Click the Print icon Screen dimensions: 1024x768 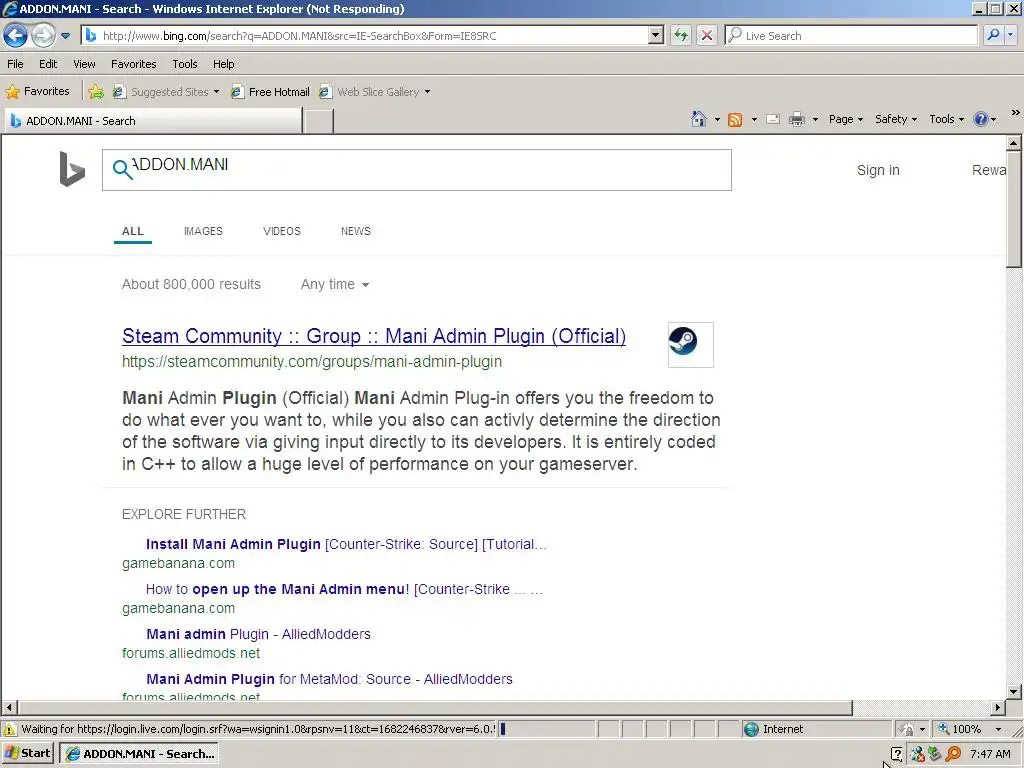point(797,120)
